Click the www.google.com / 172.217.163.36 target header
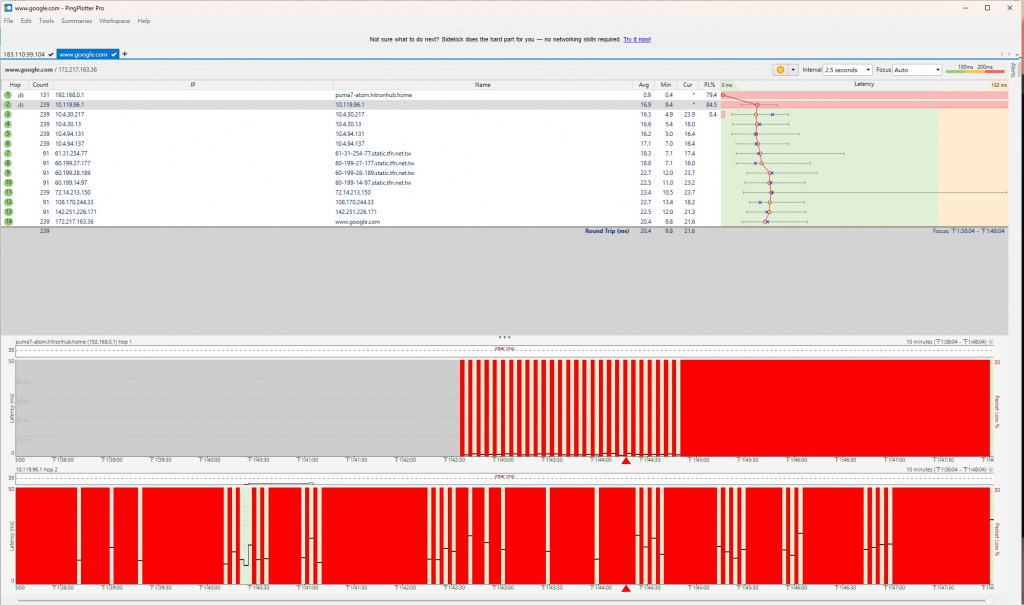The width and height of the screenshot is (1024, 605). (51, 69)
